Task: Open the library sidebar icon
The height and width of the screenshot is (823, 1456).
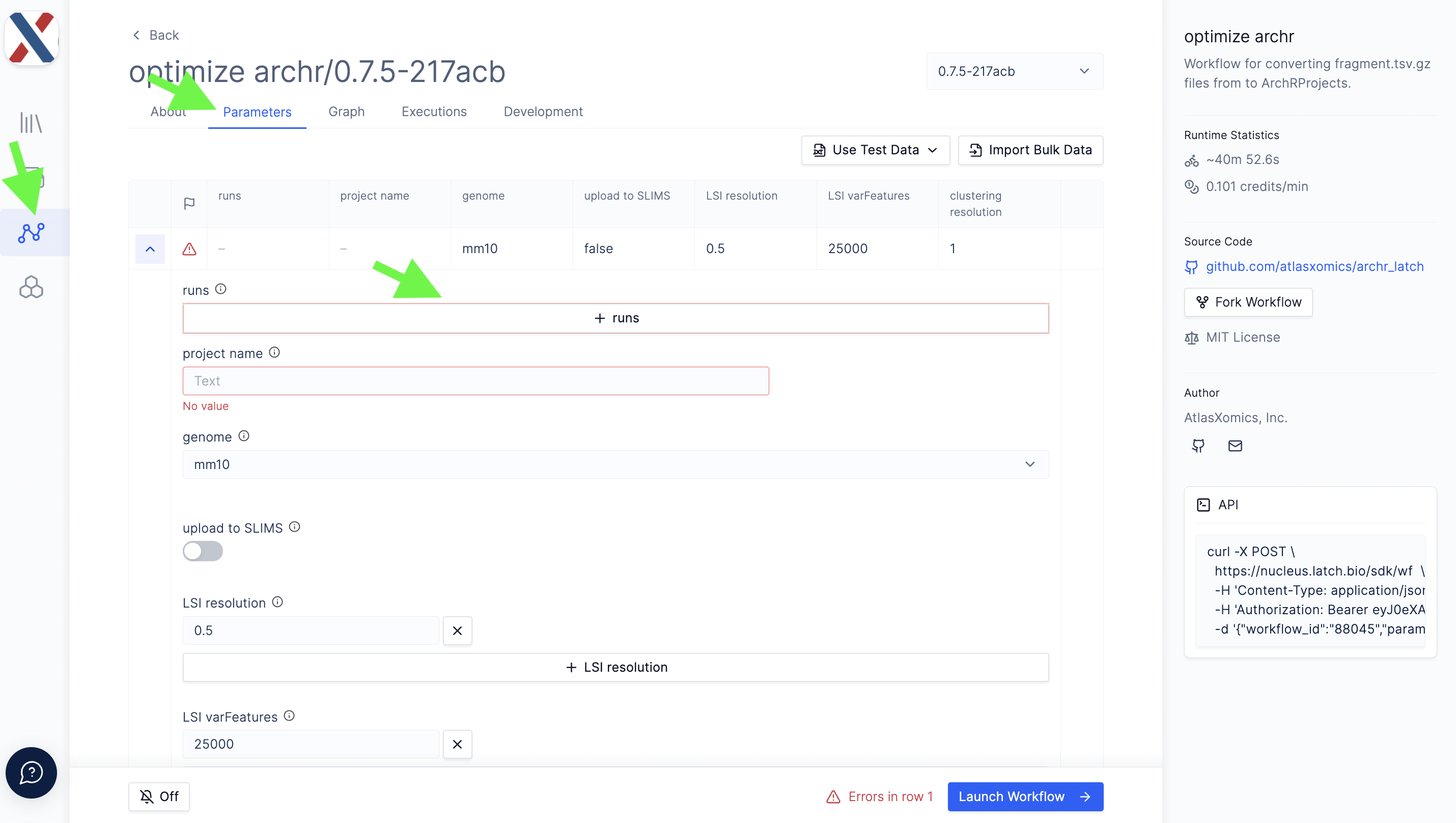Action: pyautogui.click(x=31, y=122)
